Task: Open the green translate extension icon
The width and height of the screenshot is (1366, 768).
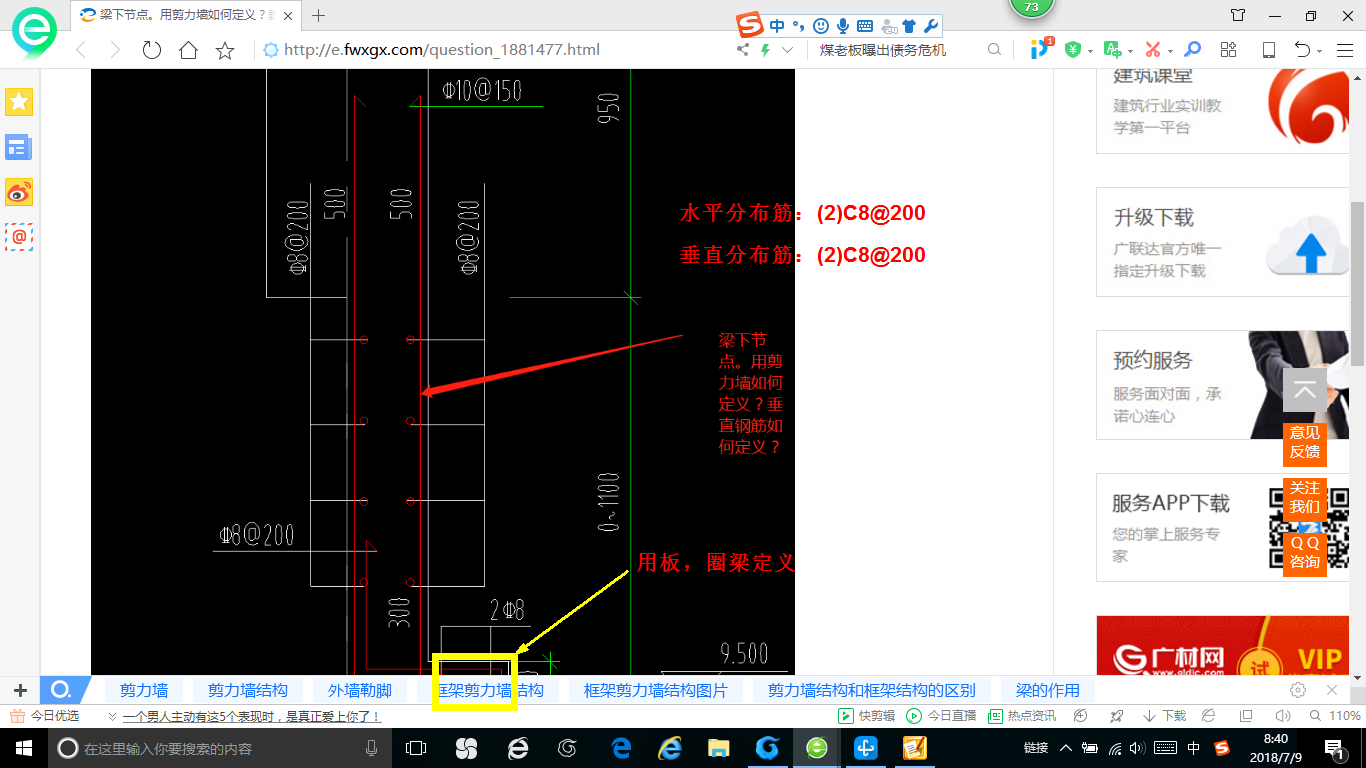Action: click(x=1112, y=49)
